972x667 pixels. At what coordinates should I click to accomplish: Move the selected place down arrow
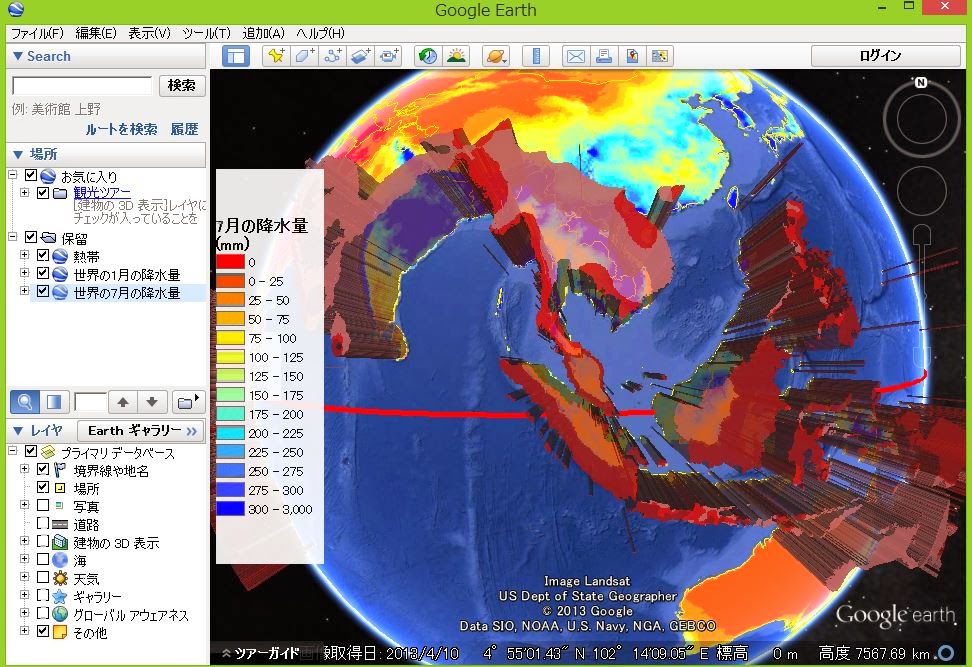152,402
